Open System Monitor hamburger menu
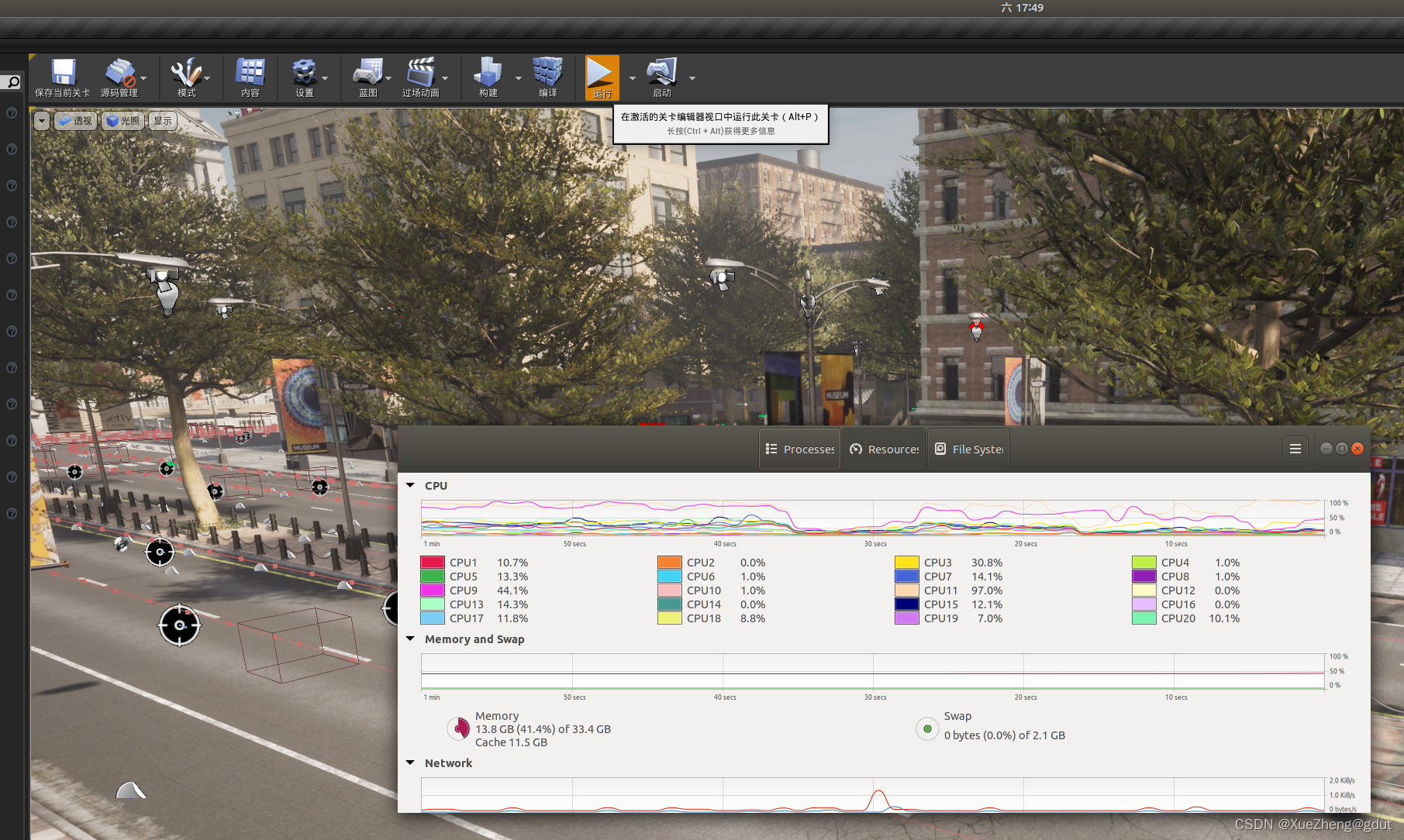Screen dimensions: 1404x840 (x=1295, y=449)
